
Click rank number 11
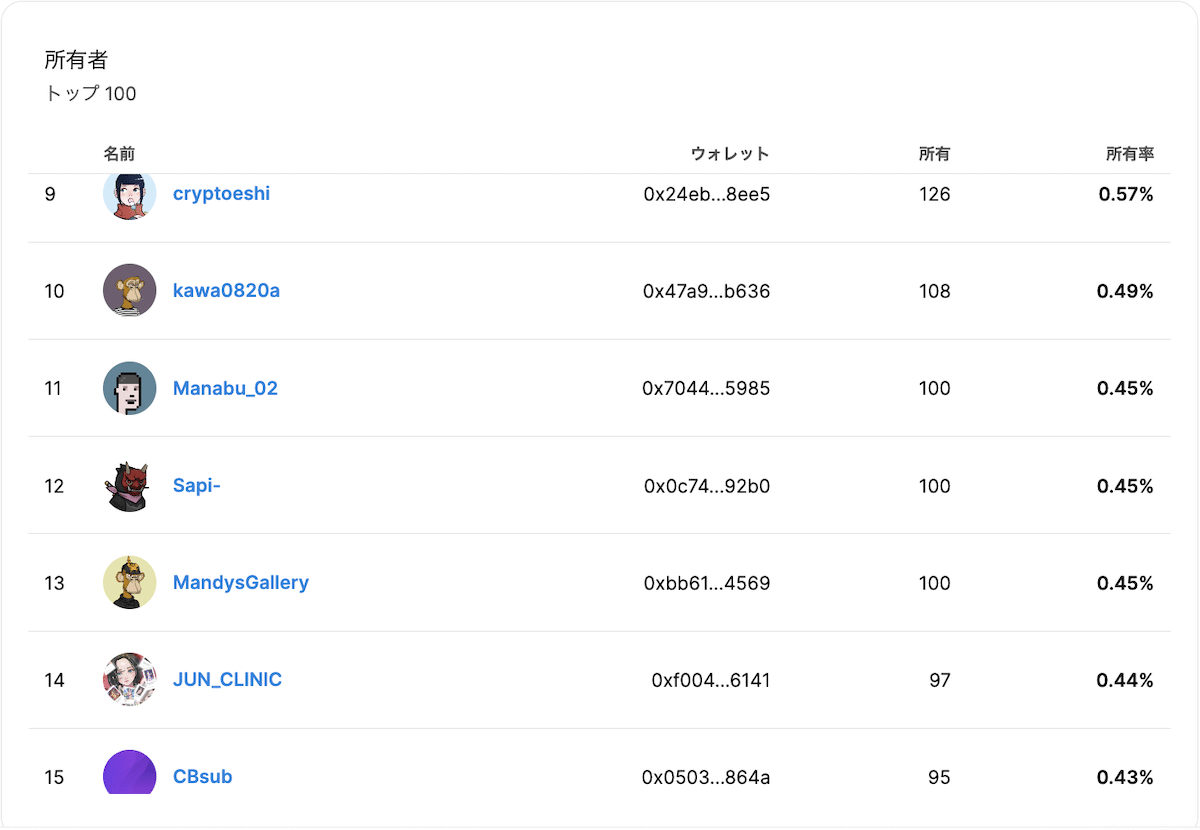(53, 388)
